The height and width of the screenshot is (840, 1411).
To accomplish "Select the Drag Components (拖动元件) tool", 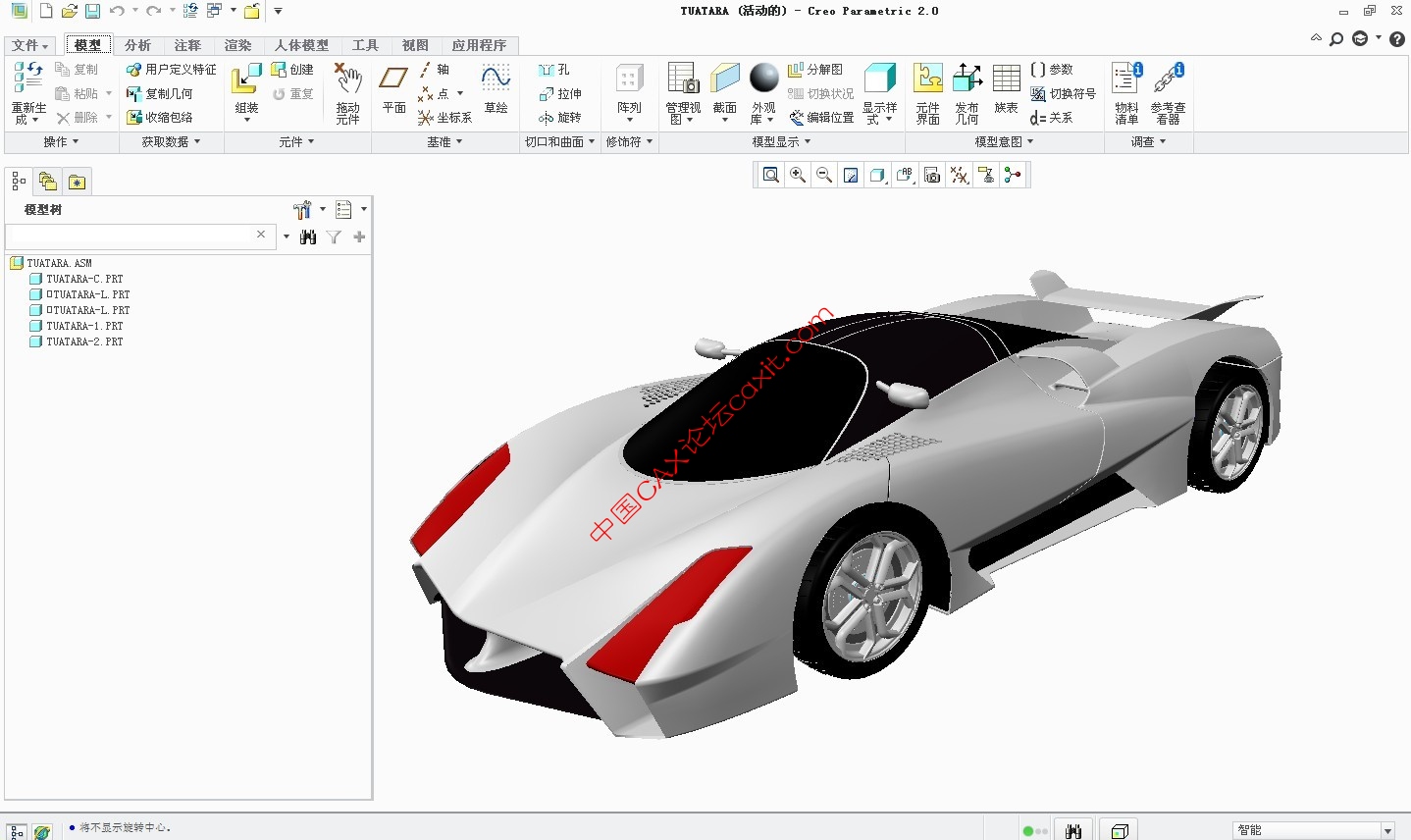I will [x=347, y=92].
